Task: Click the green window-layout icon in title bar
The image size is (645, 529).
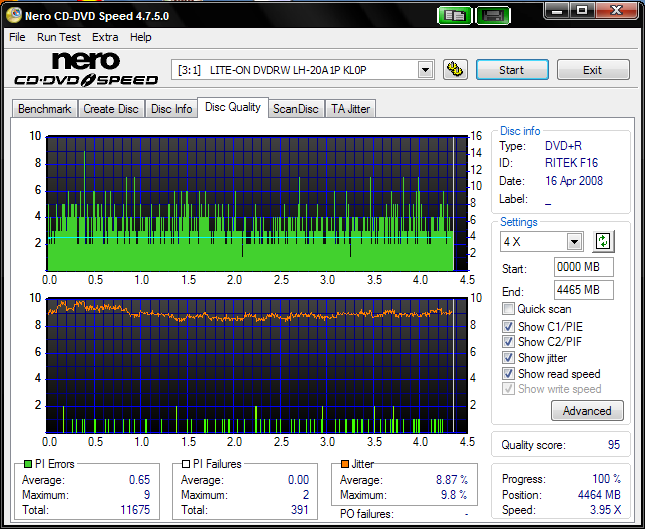Action: (454, 16)
